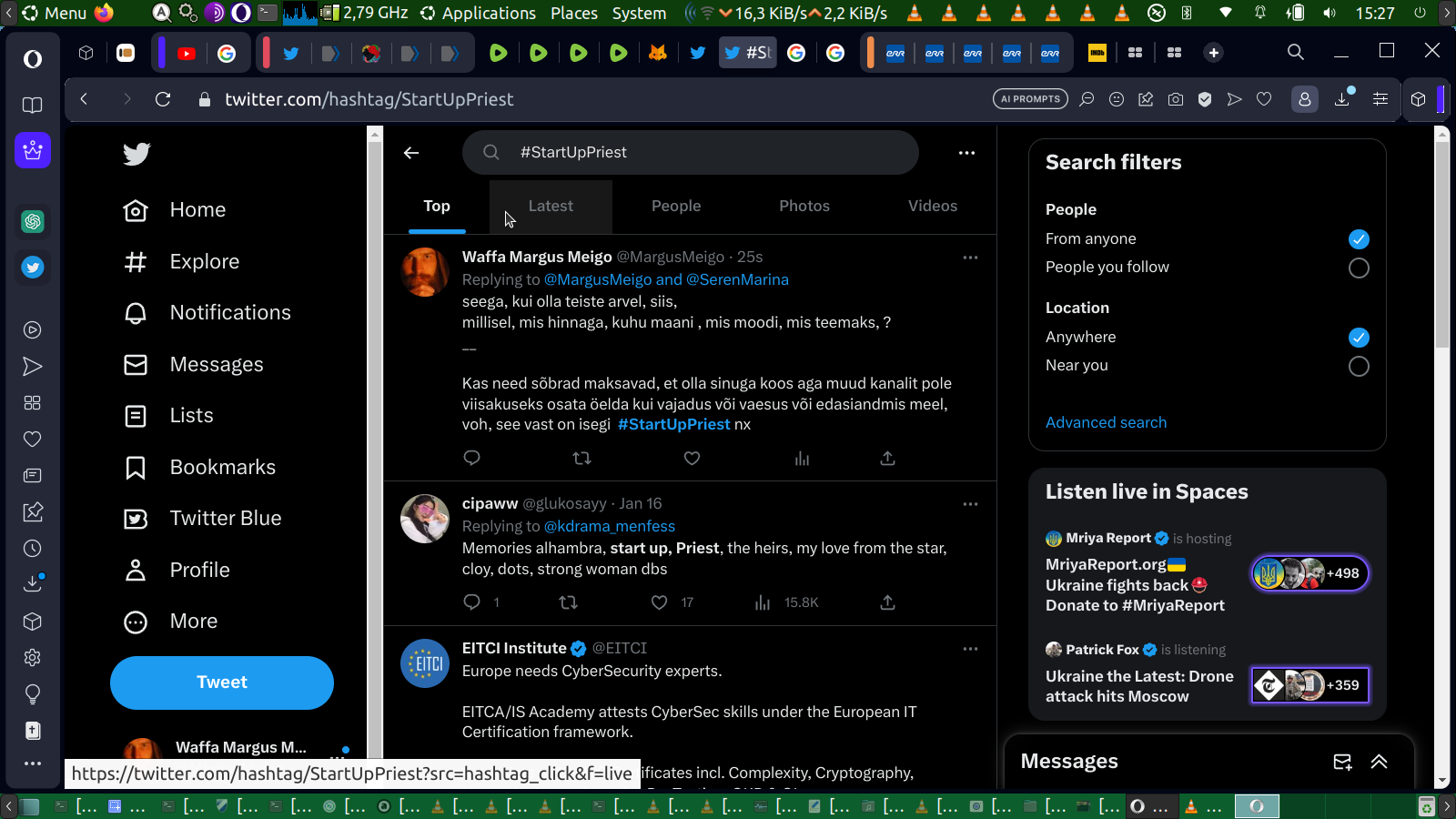This screenshot has height=819, width=1456.
Task: Share Waffa Margus Meigo's tweet
Action: (888, 458)
